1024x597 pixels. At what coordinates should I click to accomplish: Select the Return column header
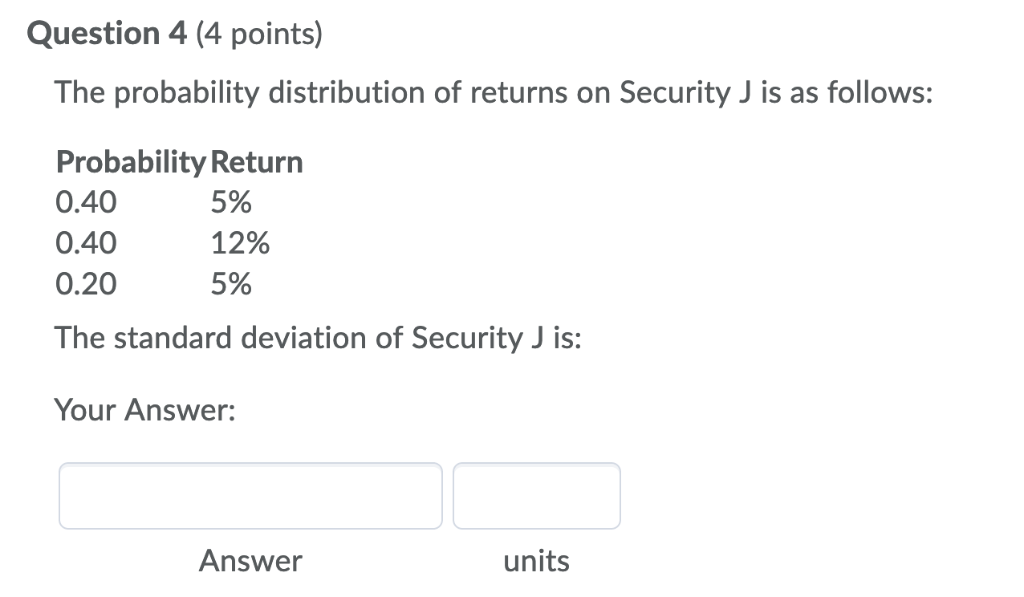click(x=257, y=162)
